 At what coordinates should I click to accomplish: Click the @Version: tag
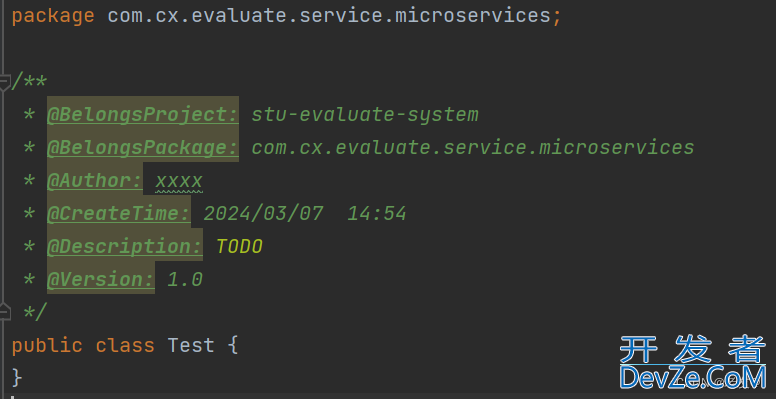(x=101, y=279)
